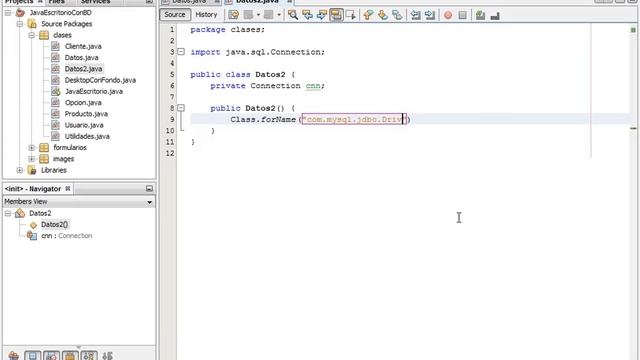The height and width of the screenshot is (360, 640).
Task: Click the Find Selection magnifier icon
Action: (293, 15)
